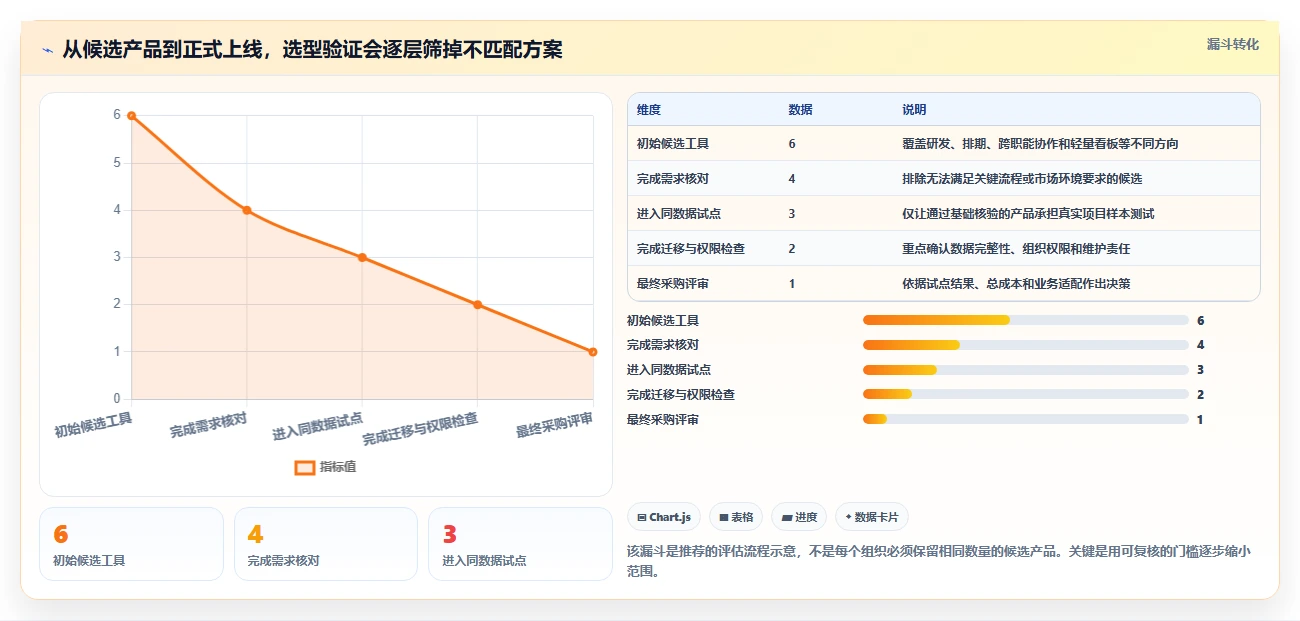
Task: Click the chart data point for 进入同数据试点
Action: 362,258
